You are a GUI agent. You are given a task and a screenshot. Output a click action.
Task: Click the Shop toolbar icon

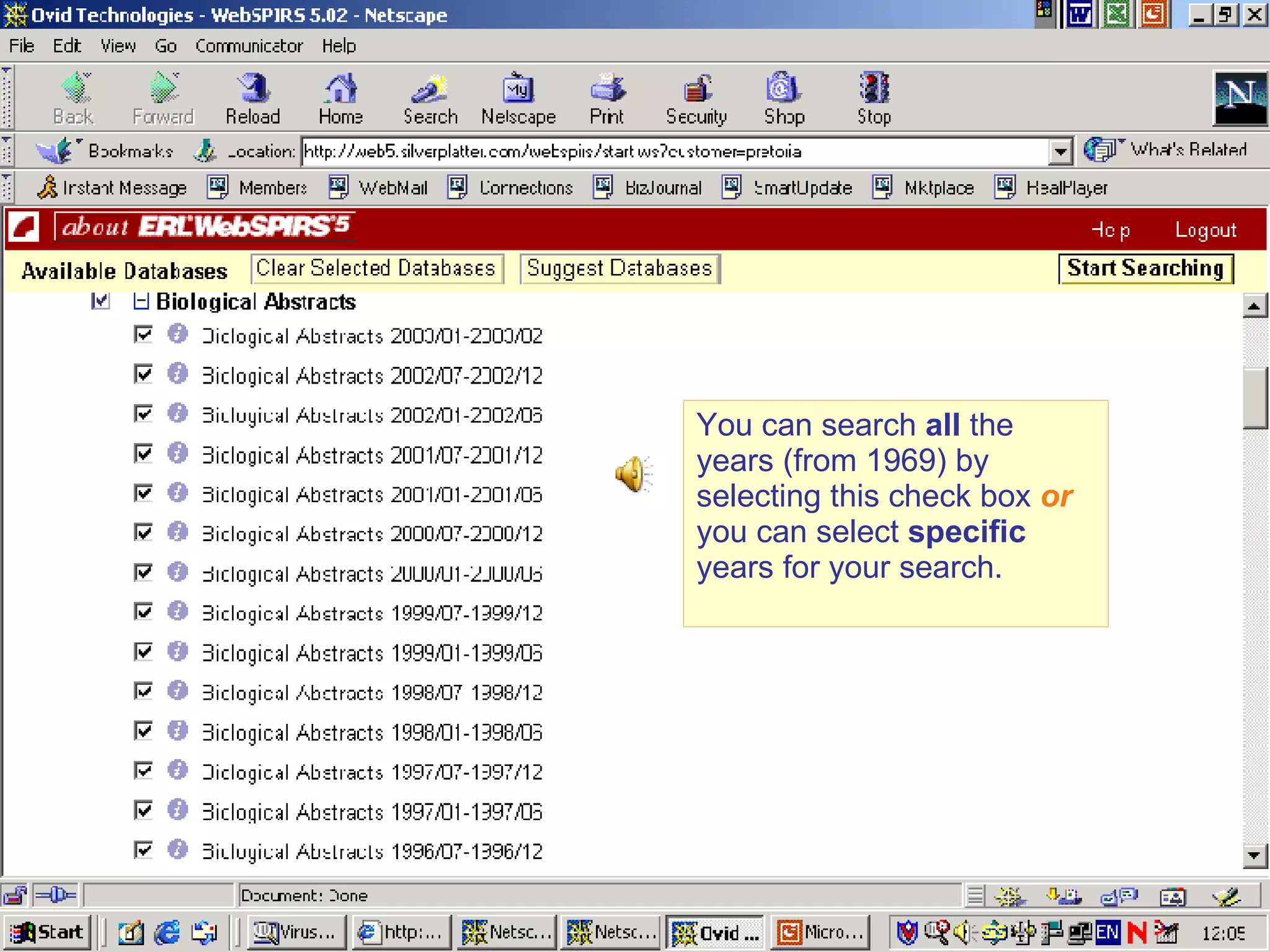click(x=783, y=89)
